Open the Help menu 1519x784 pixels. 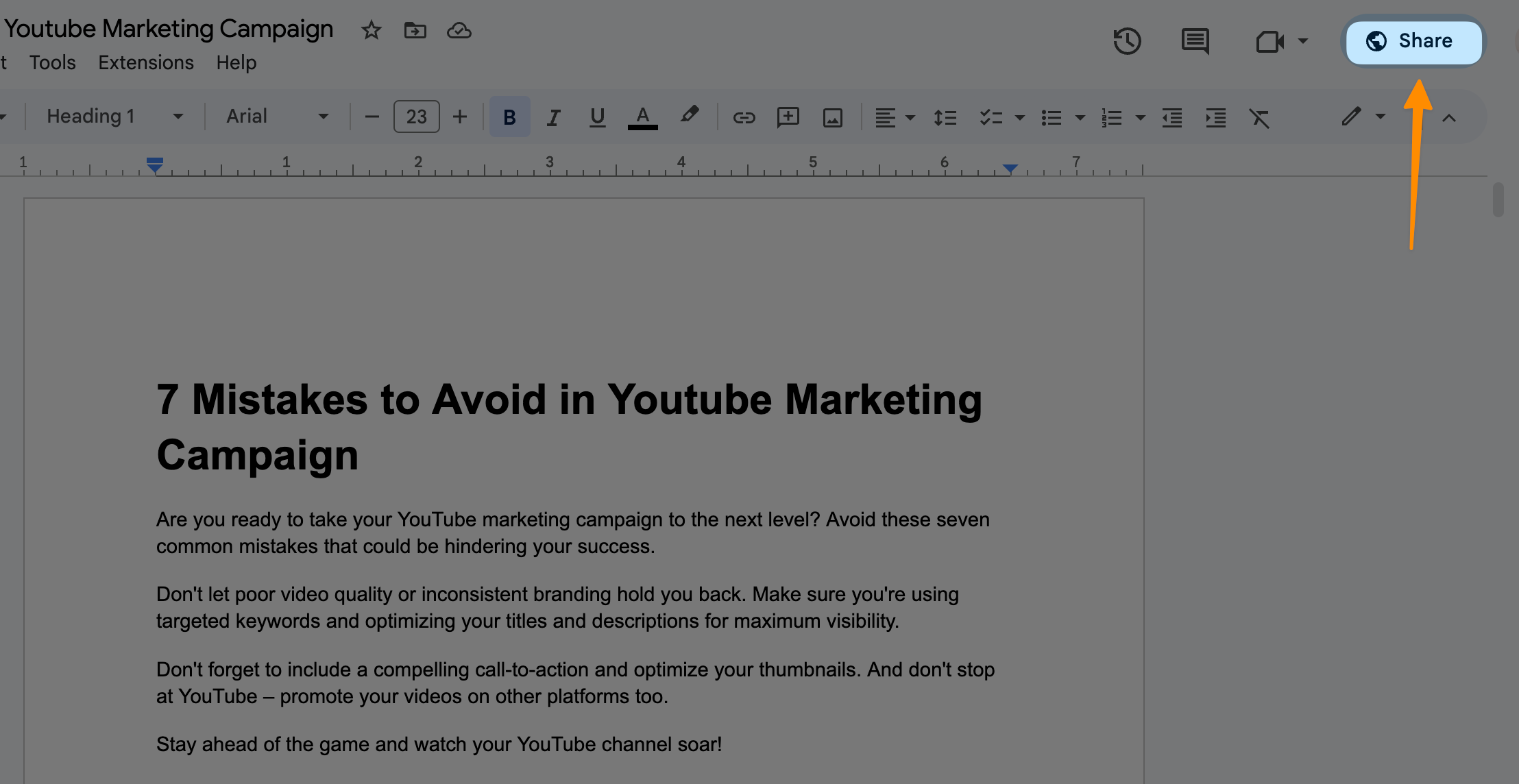tap(236, 62)
